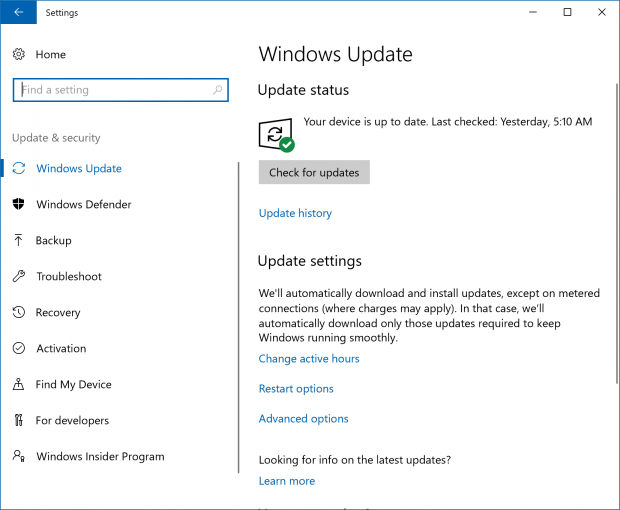Screen dimensions: 620x510
Task: Click Change active hours link
Action: pyautogui.click(x=309, y=359)
